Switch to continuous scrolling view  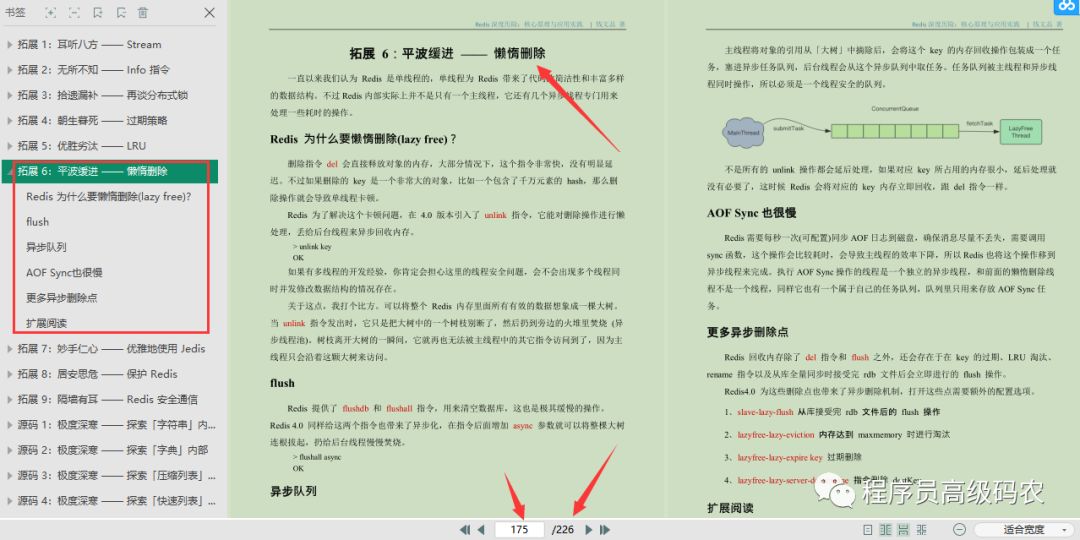tap(904, 530)
